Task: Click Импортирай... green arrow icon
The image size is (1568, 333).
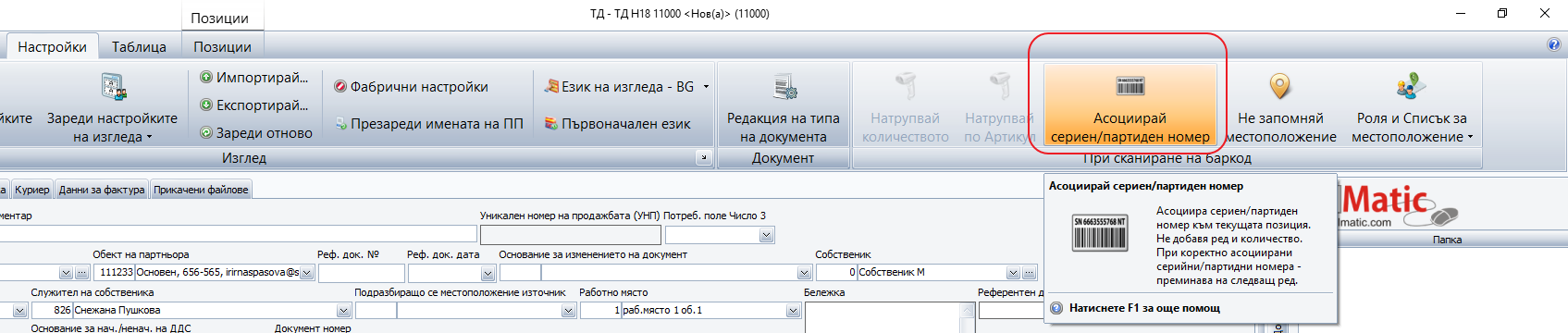Action: 206,78
